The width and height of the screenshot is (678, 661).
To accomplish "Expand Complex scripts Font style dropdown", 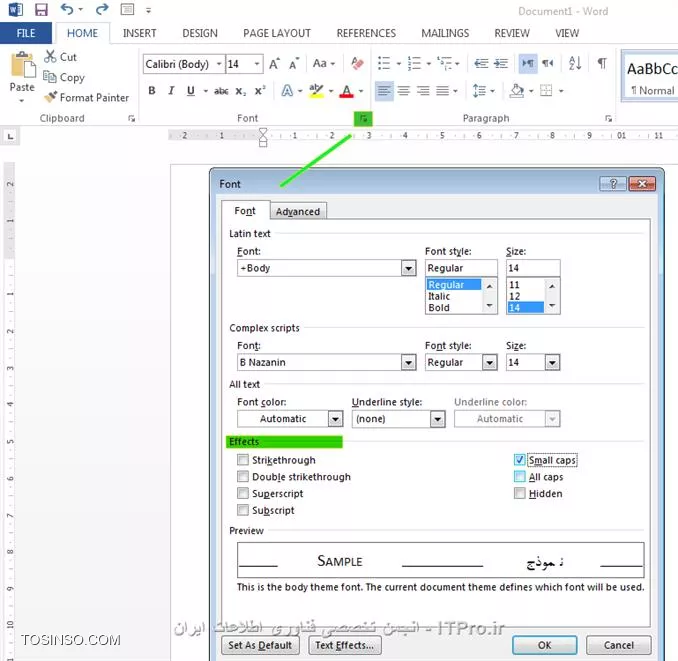I will click(x=489, y=362).
